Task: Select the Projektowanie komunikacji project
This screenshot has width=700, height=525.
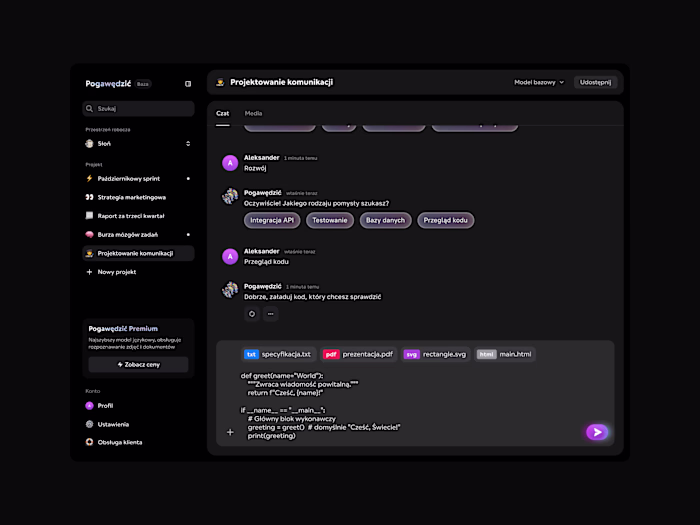Action: click(x=138, y=253)
